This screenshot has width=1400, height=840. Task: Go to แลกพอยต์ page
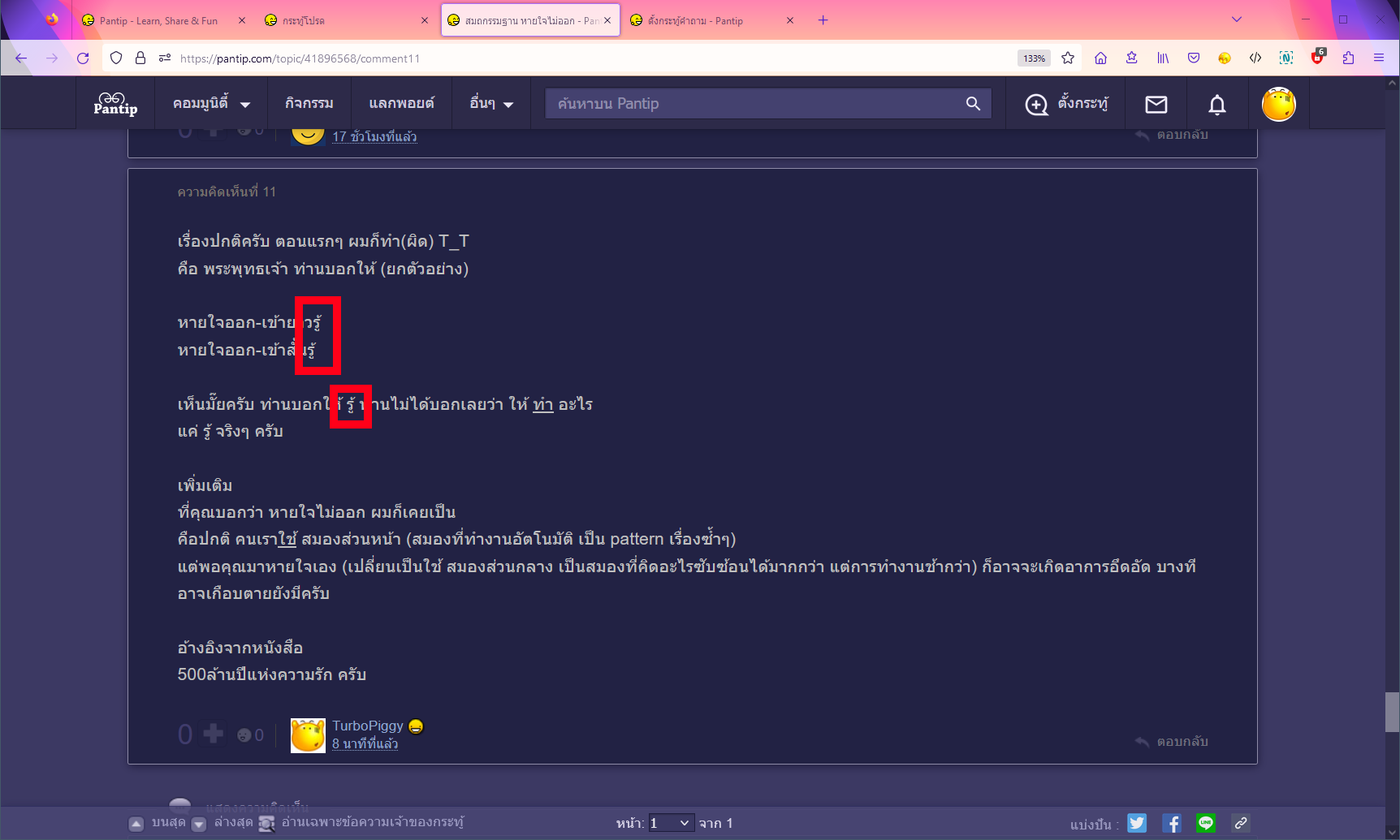click(401, 103)
